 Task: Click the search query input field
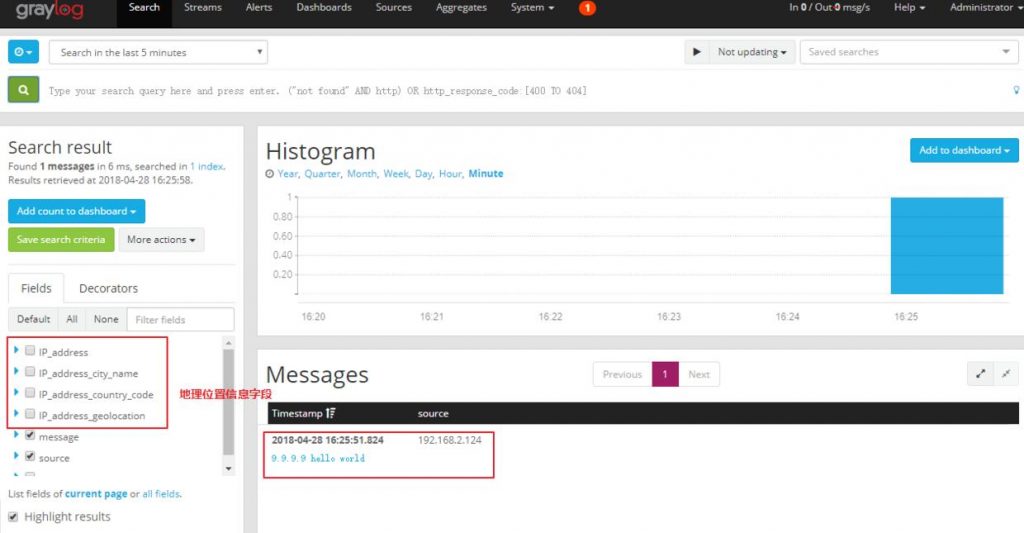pos(526,91)
